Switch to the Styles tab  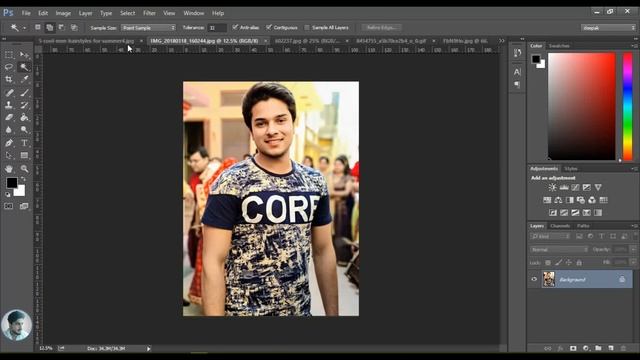click(x=571, y=169)
